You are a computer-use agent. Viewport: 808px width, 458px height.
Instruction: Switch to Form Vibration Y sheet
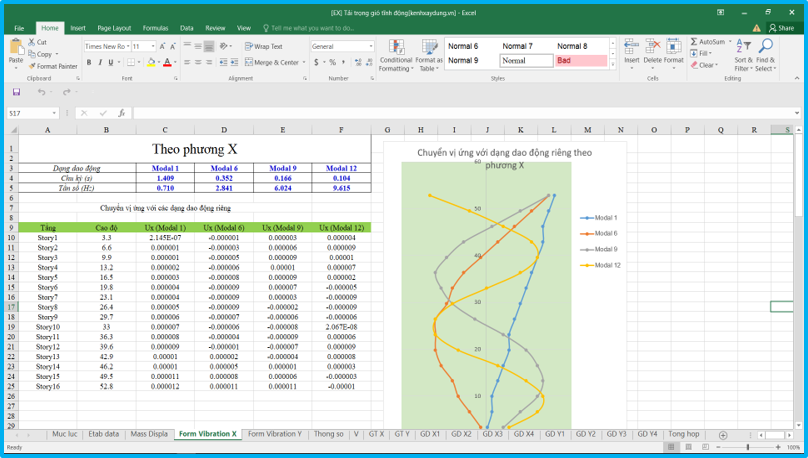pos(274,434)
